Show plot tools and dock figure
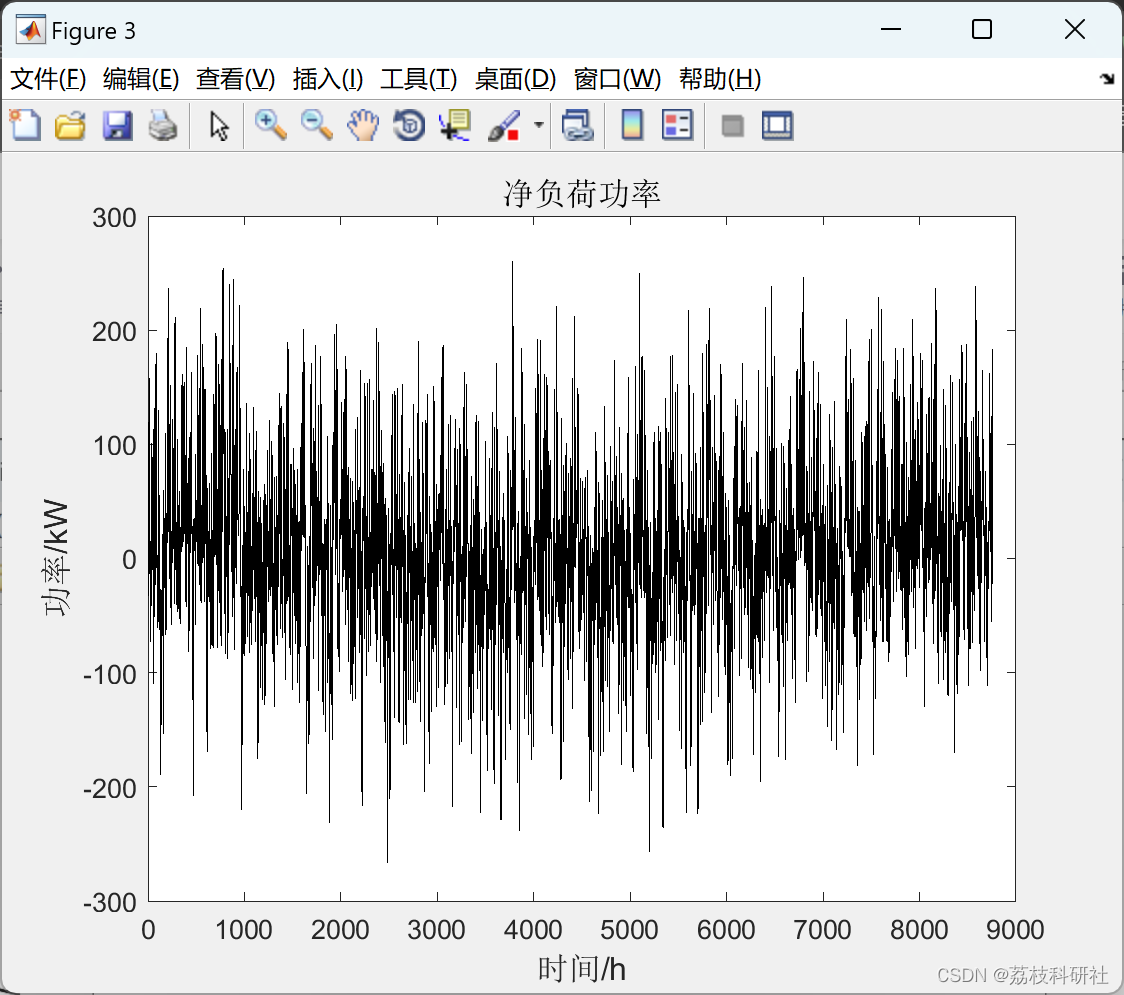1124x995 pixels. point(777,125)
